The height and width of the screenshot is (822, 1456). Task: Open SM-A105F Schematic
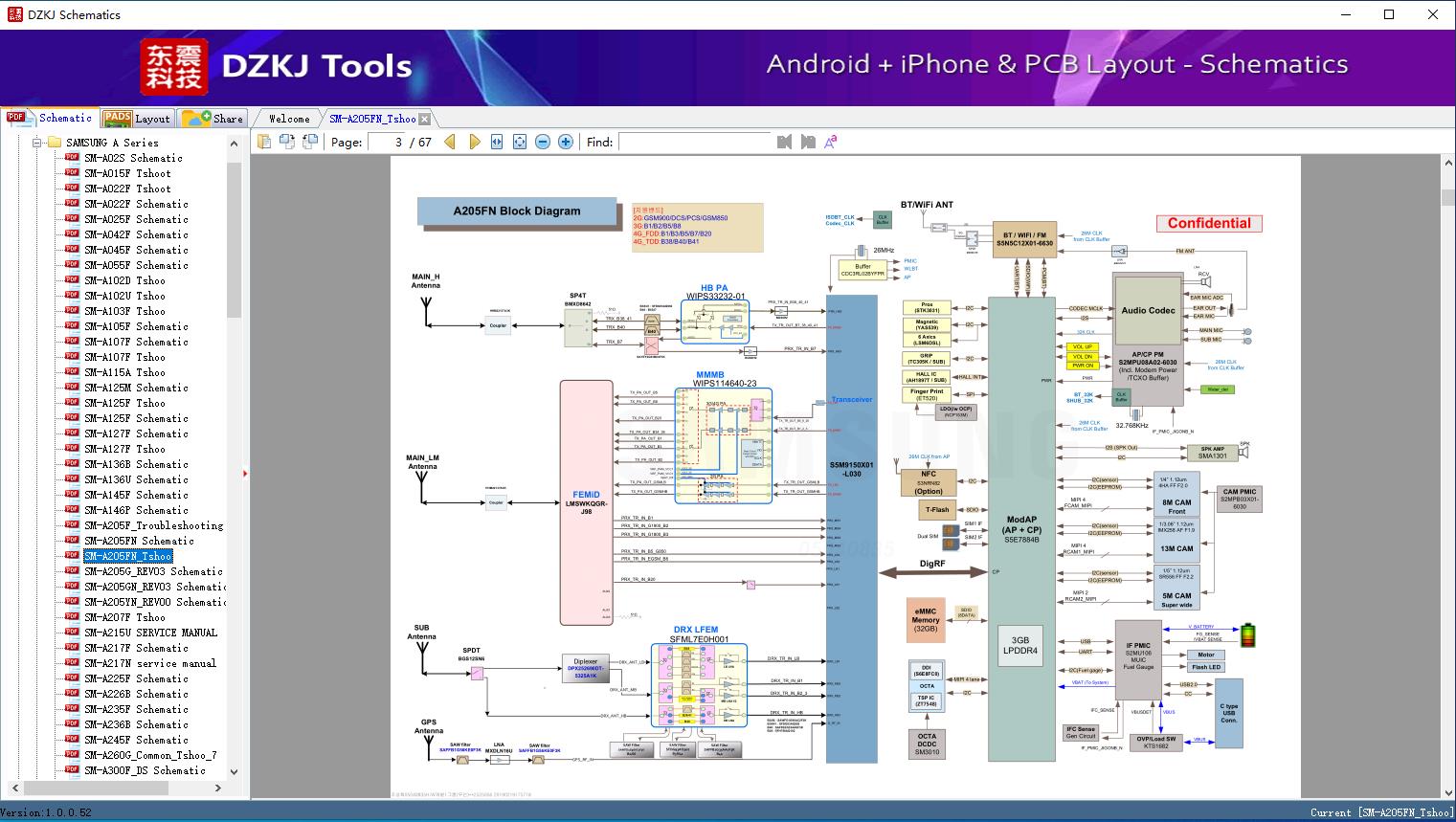point(136,326)
